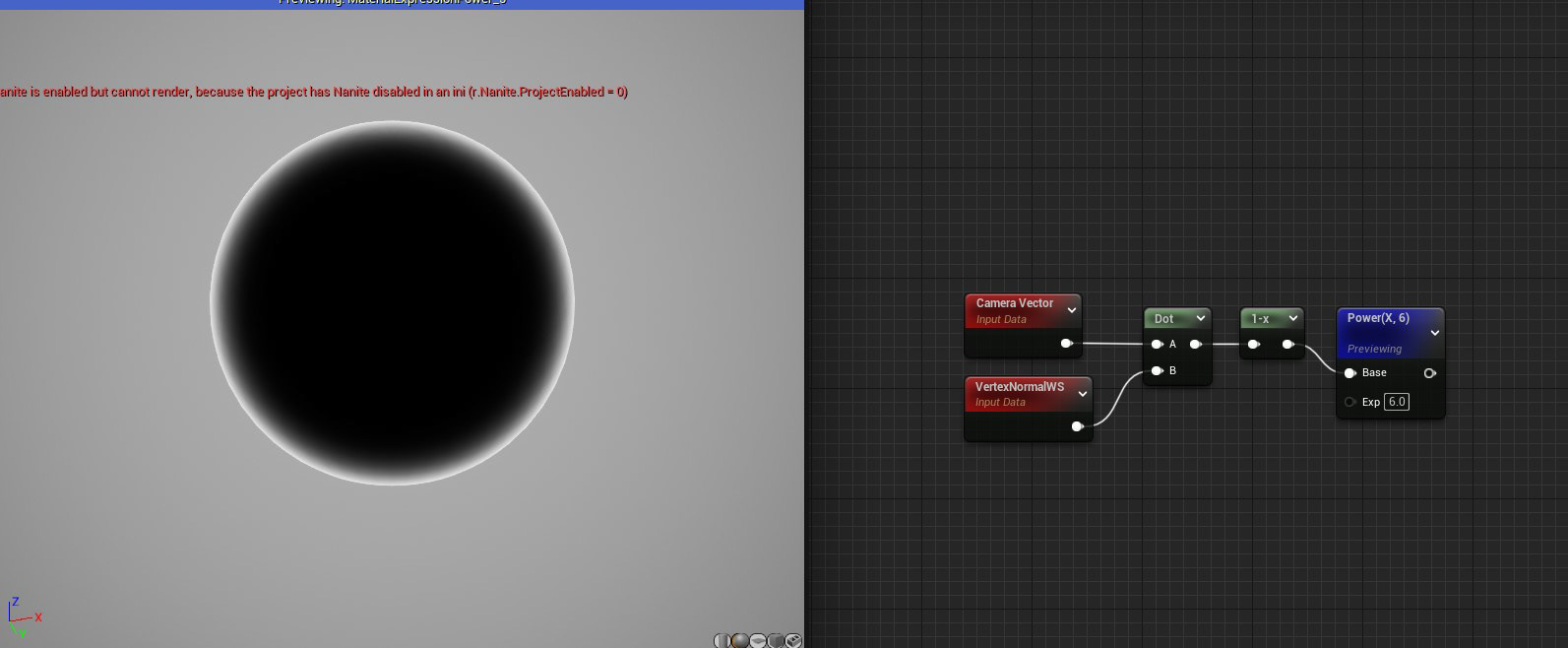This screenshot has width=1568, height=648.
Task: Select the Camera Vector node title
Action: click(x=1014, y=303)
